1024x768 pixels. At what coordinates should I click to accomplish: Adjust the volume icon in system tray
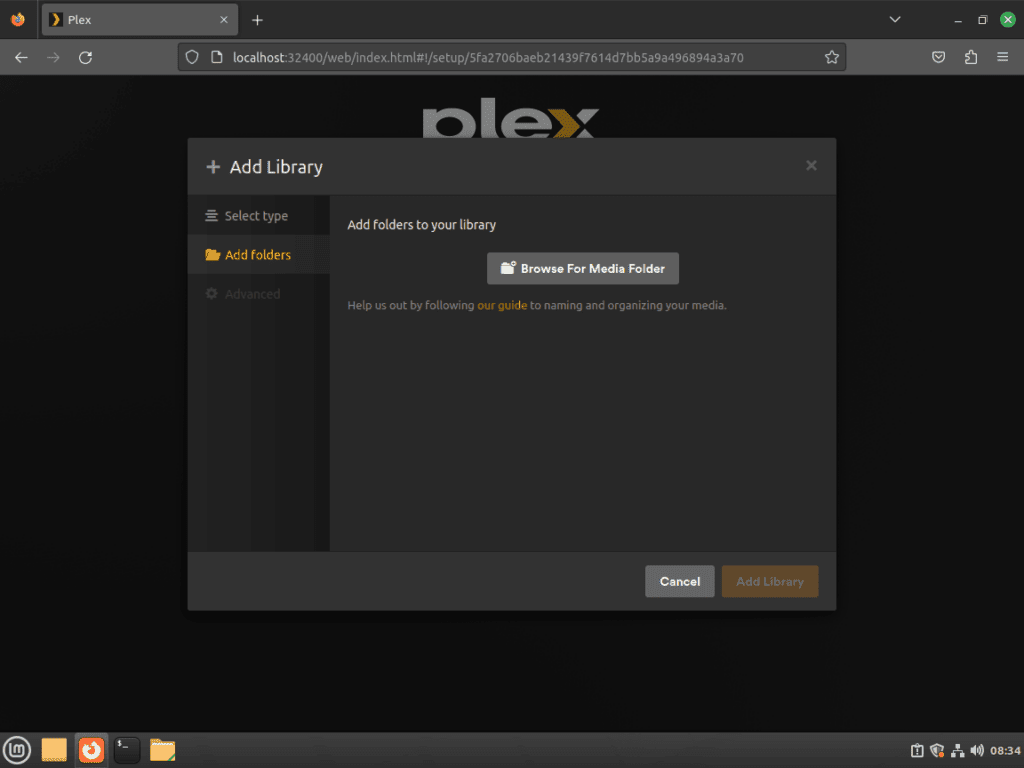(978, 750)
